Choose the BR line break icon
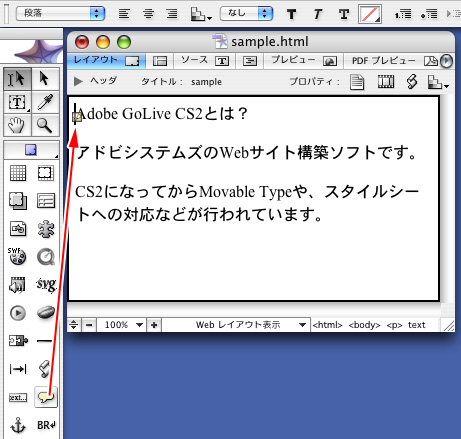The image size is (461, 439). pyautogui.click(x=46, y=425)
